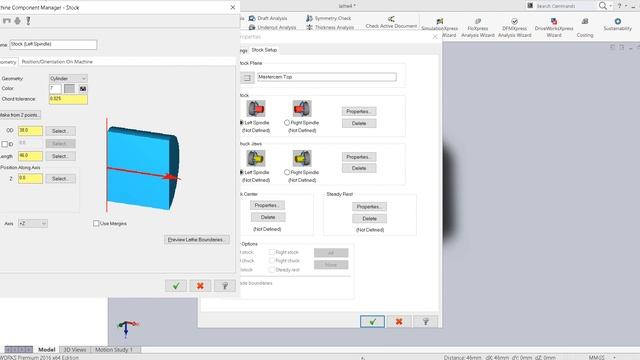
Task: Click the color number field
Action: coord(55,89)
